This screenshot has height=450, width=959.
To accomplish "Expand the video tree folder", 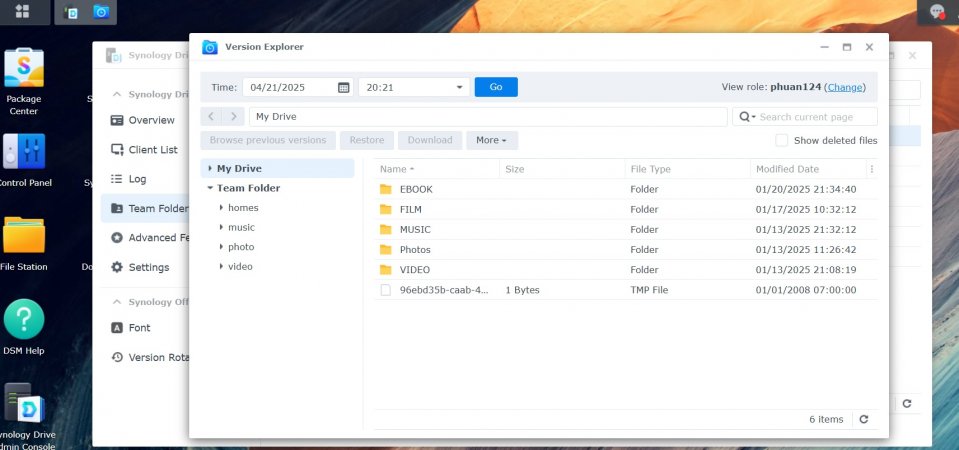I will pos(221,267).
